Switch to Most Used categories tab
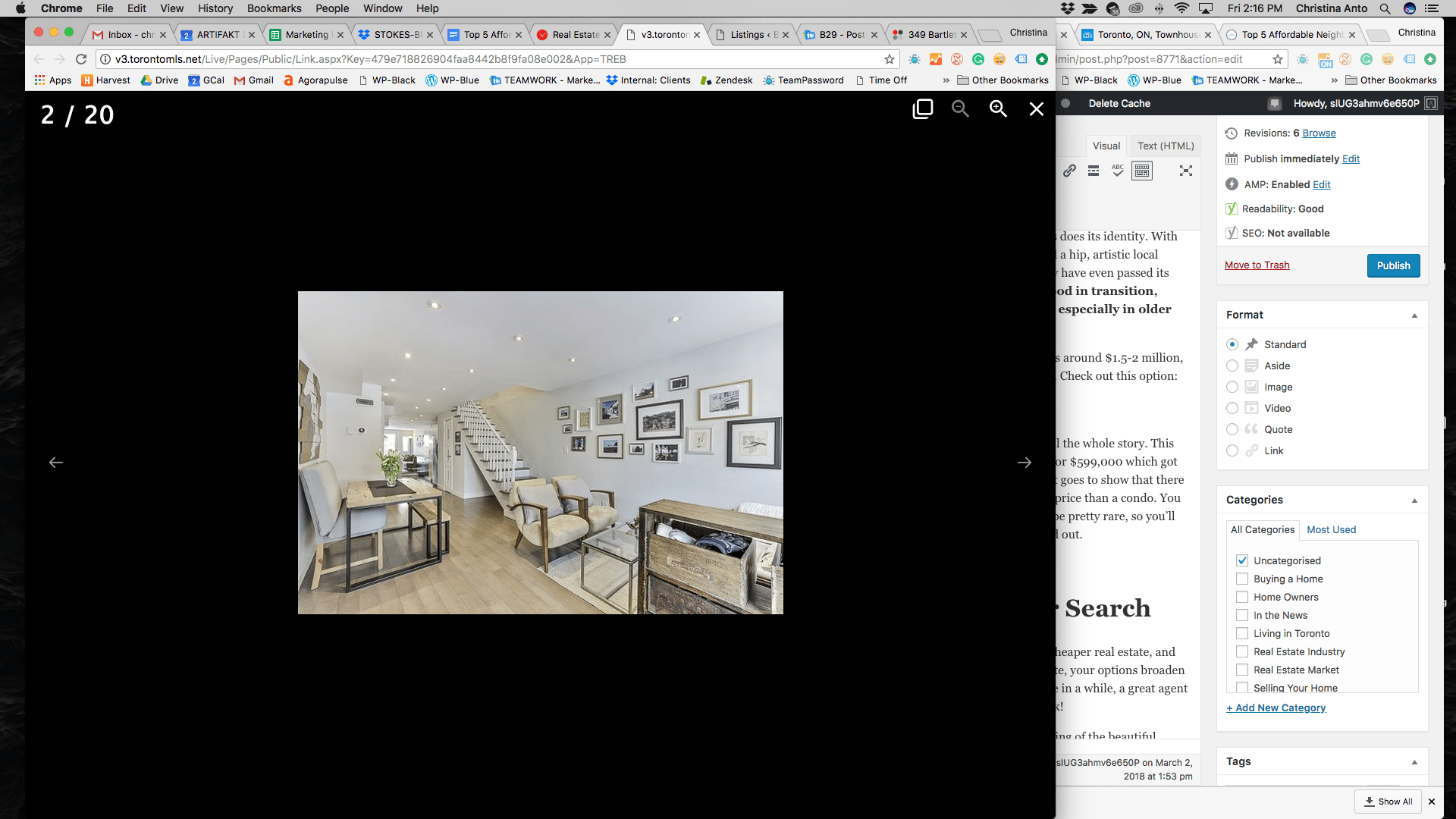Image resolution: width=1456 pixels, height=819 pixels. [x=1331, y=529]
